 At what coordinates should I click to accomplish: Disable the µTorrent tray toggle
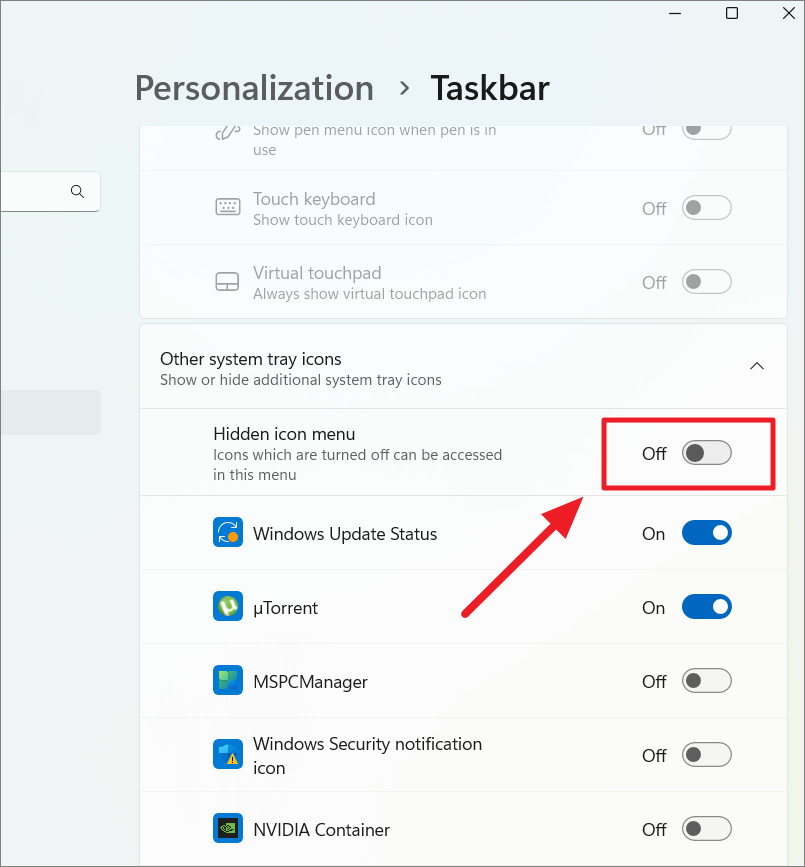pos(706,606)
